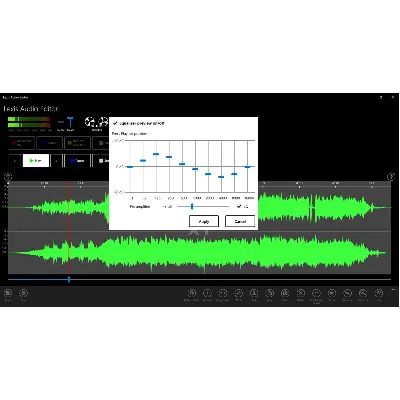Click the minus-glyph icon in bottom toolbar
This screenshot has width=400, height=400.
click(316, 293)
